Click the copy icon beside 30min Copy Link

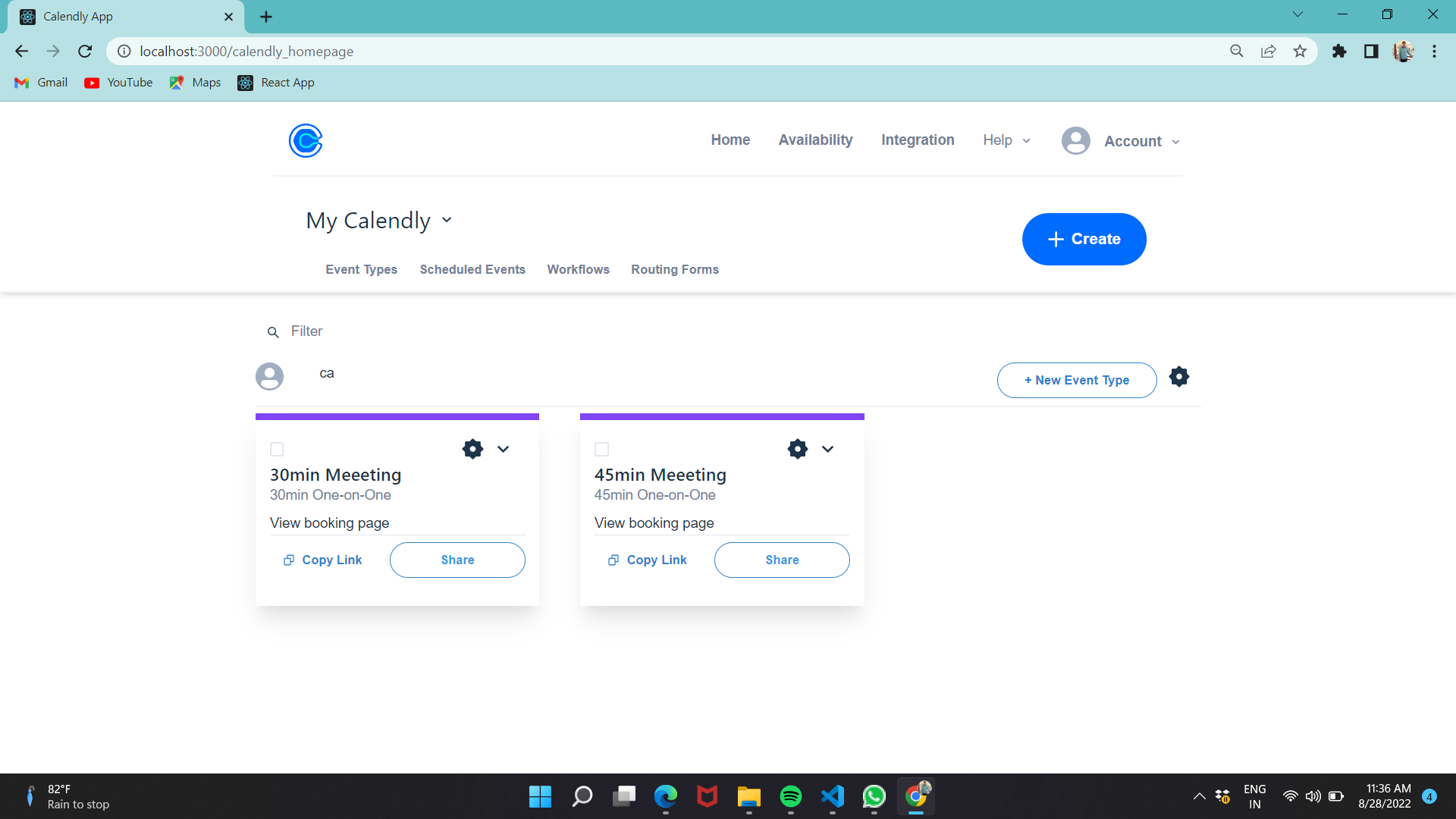click(288, 560)
